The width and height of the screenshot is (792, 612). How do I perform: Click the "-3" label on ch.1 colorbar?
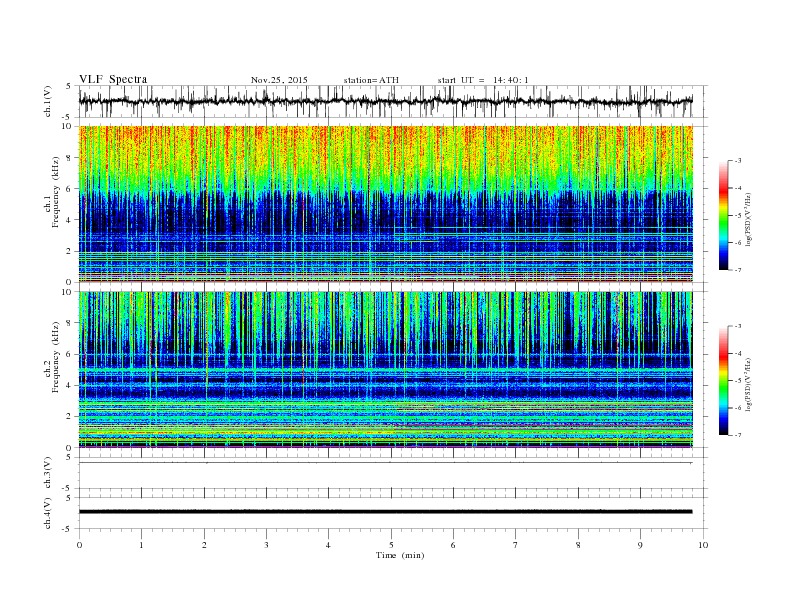coord(738,161)
